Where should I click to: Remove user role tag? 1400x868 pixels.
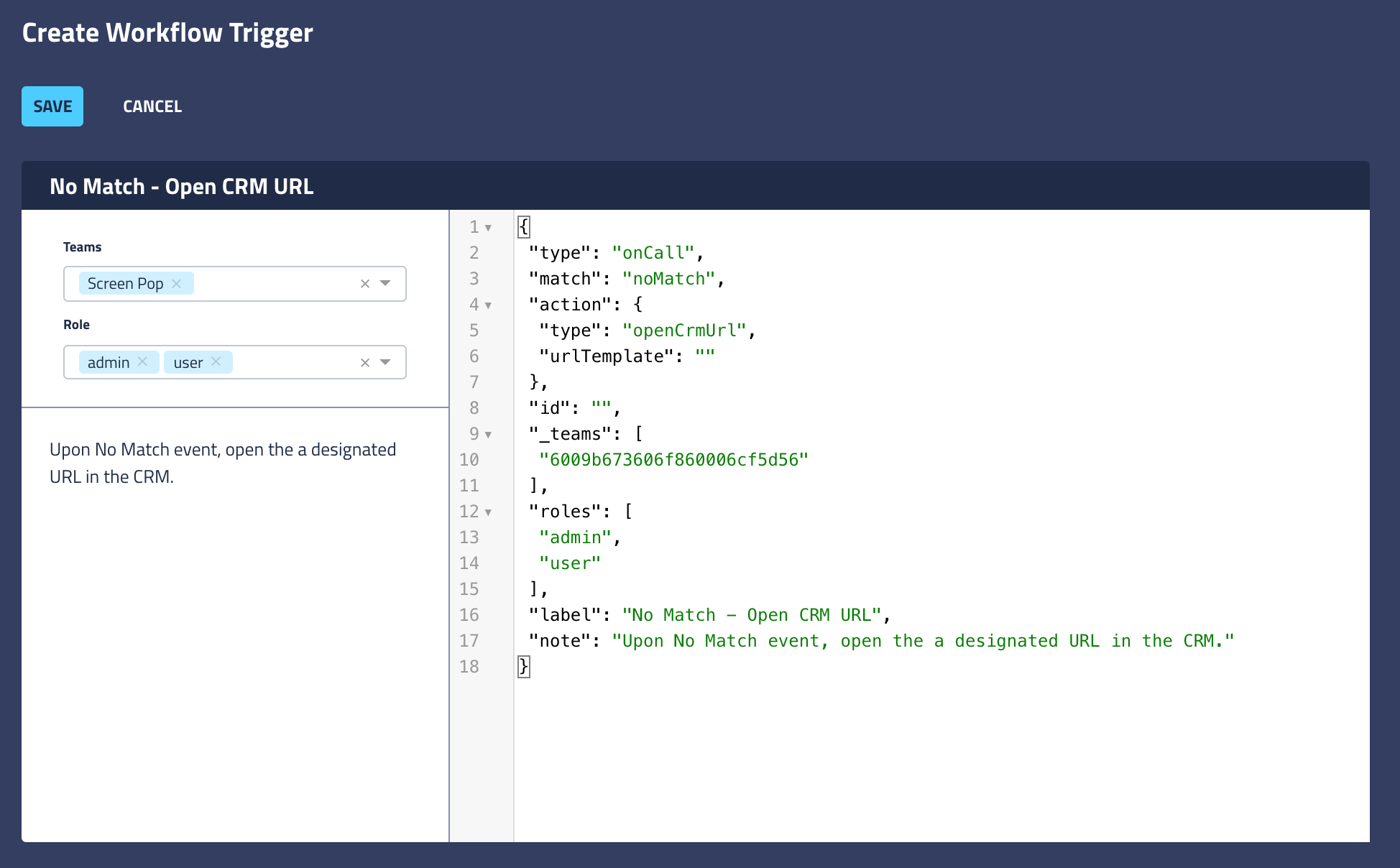220,362
